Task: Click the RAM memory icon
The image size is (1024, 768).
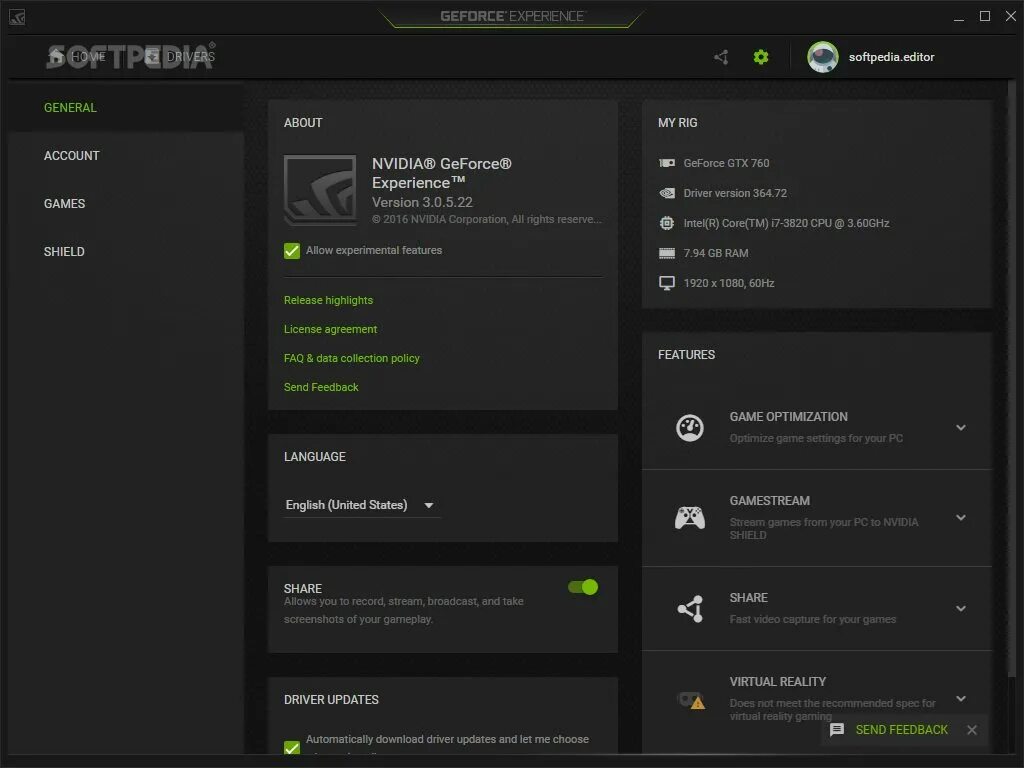Action: point(667,253)
